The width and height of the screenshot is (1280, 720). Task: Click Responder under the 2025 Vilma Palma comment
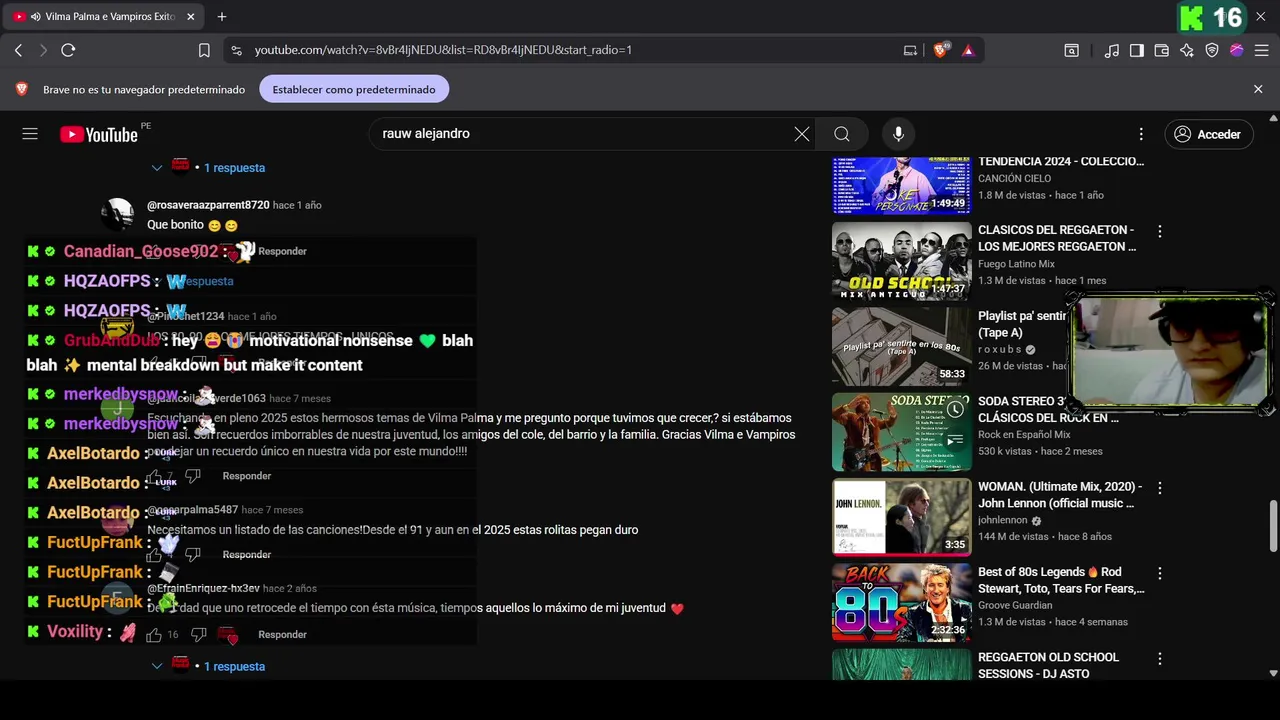point(247,476)
